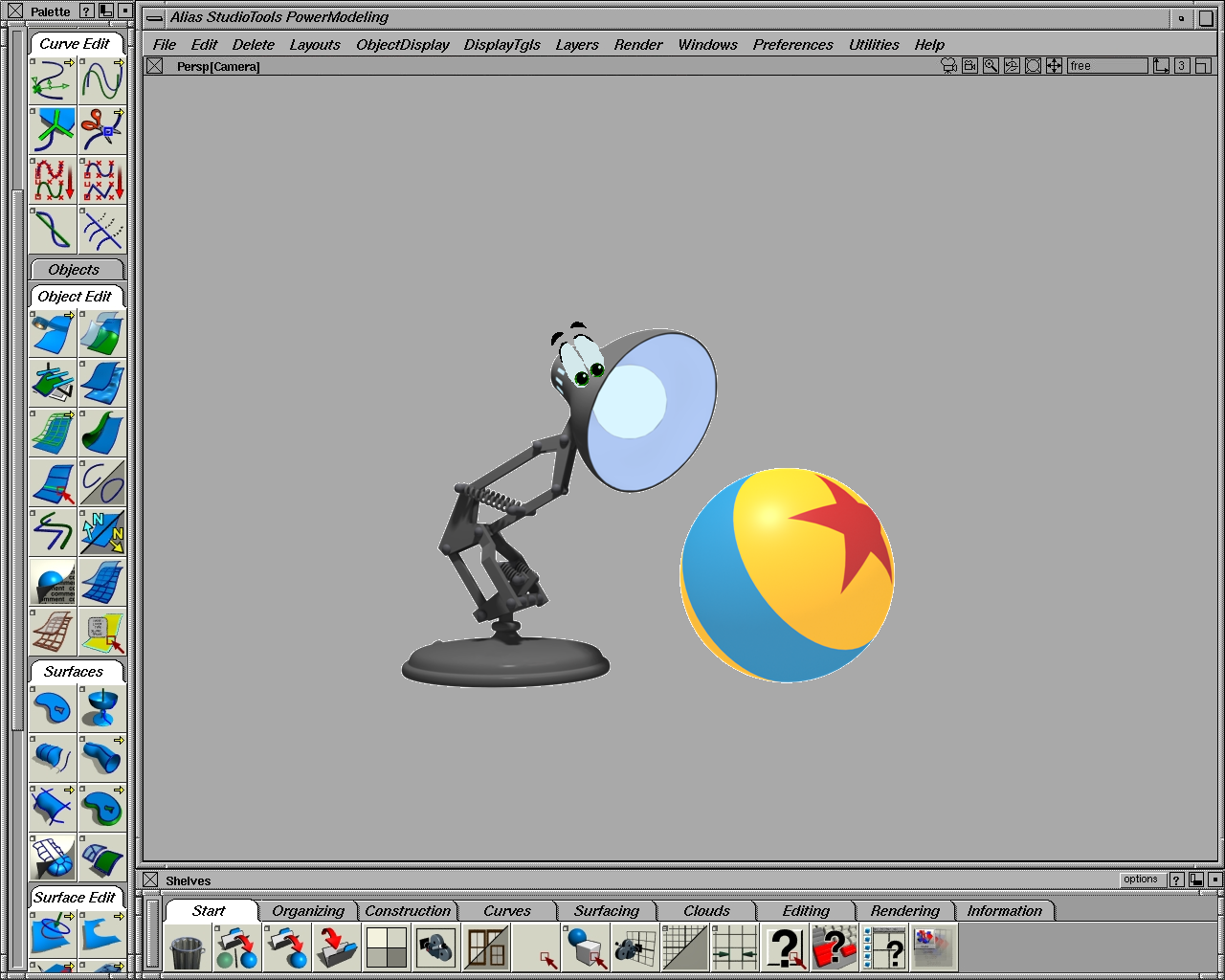Viewport: 1225px width, 980px height.
Task: Select the green and blue zigzag curve tool
Action: [x=53, y=532]
